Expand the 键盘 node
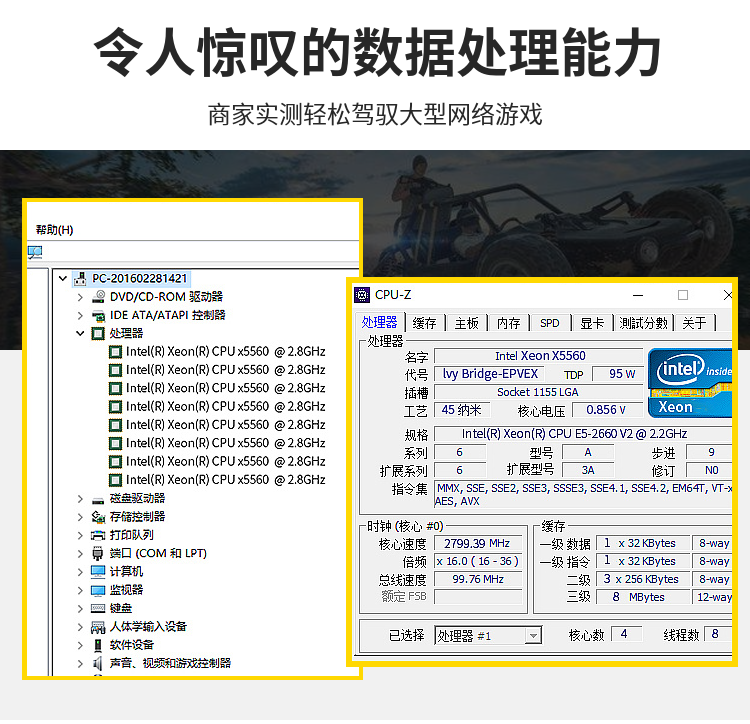 coord(80,609)
